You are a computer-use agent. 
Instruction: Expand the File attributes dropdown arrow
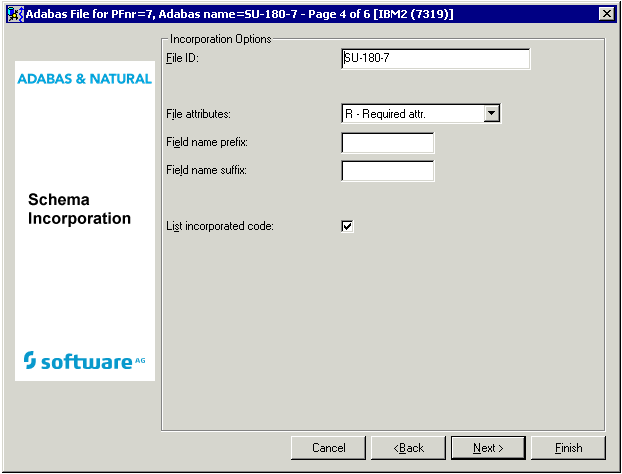coord(491,114)
